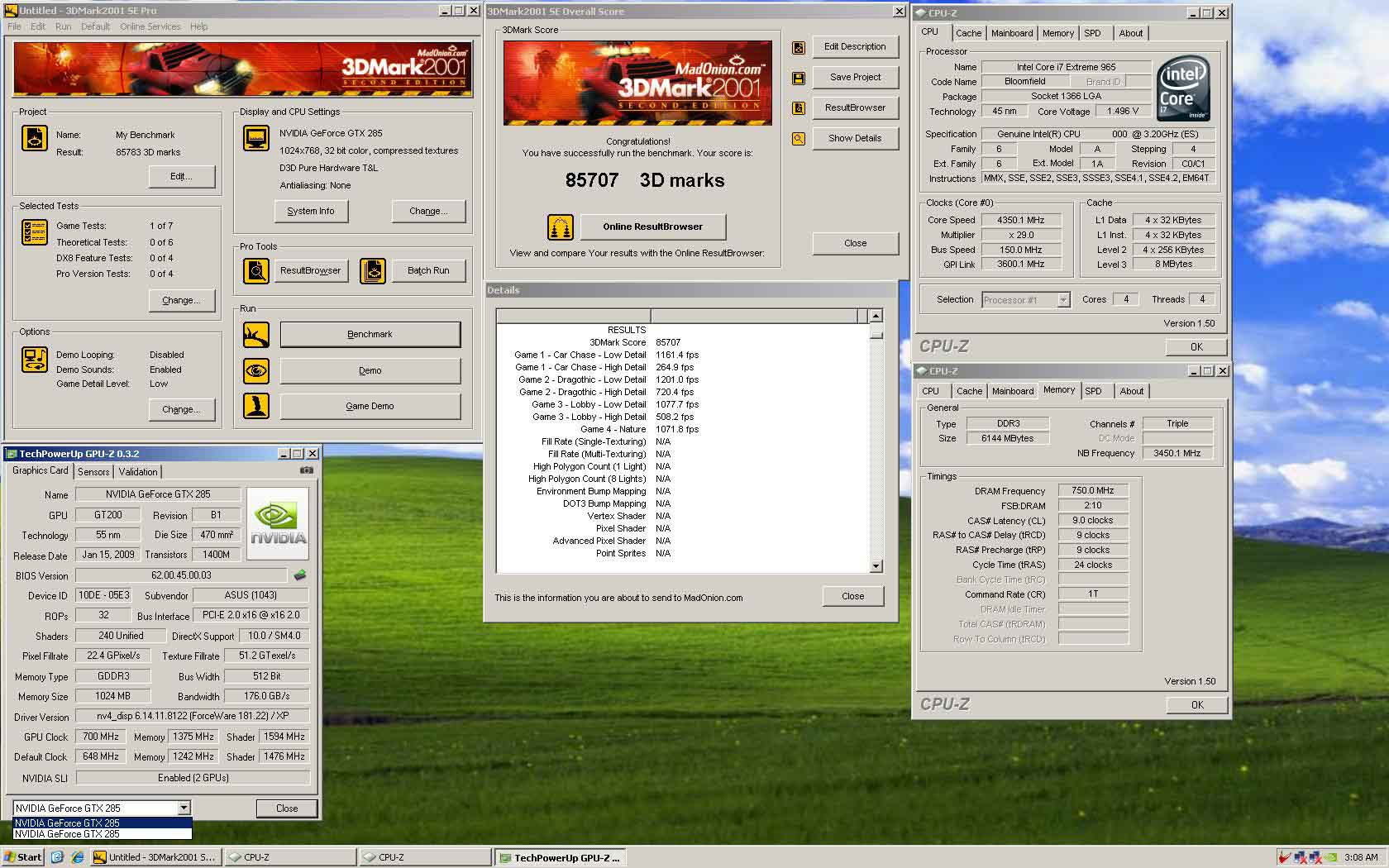Click the Save Project button

click(855, 78)
